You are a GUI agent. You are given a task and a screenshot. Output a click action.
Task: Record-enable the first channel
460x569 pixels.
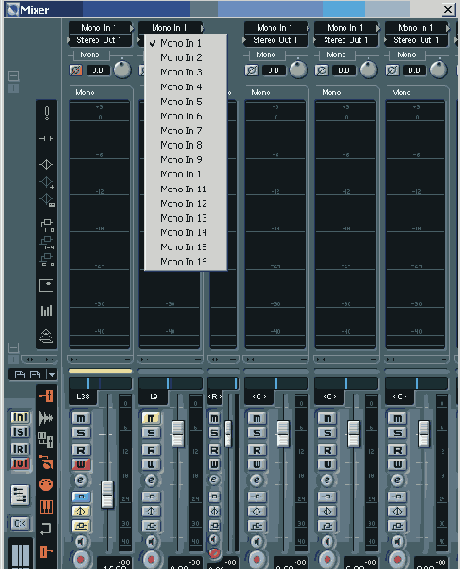[x=81, y=559]
